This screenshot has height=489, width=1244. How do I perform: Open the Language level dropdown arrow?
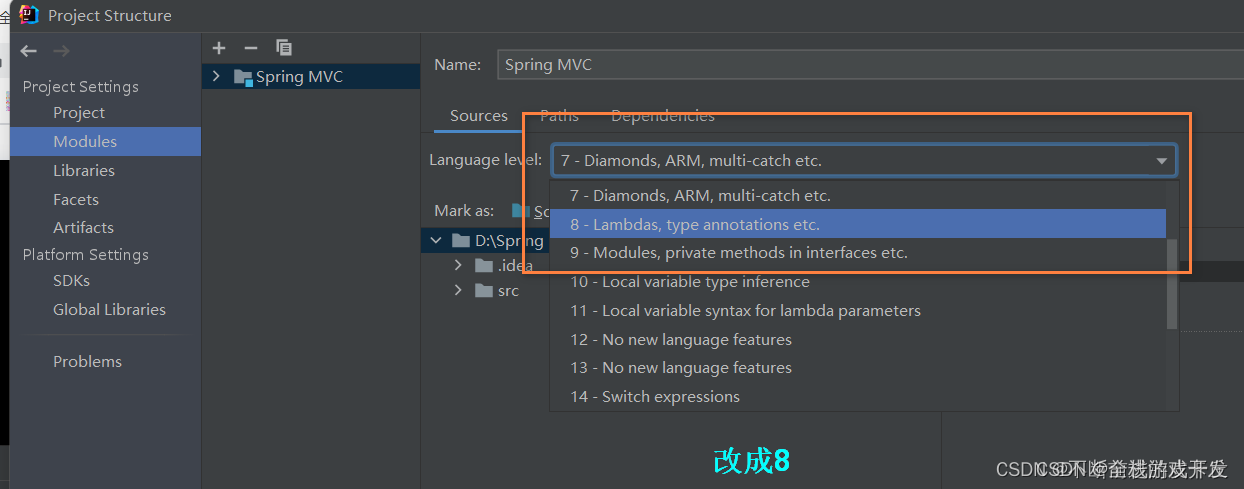point(1161,161)
